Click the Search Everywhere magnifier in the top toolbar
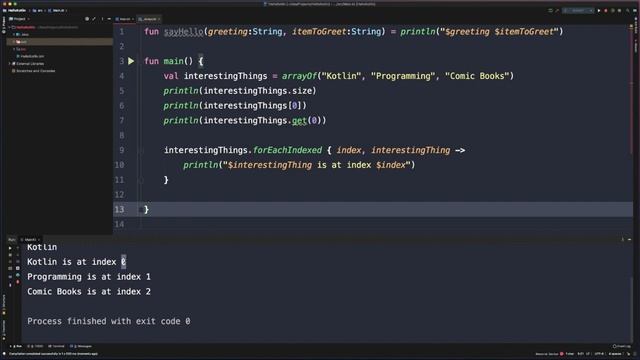The image size is (640, 360). click(628, 11)
